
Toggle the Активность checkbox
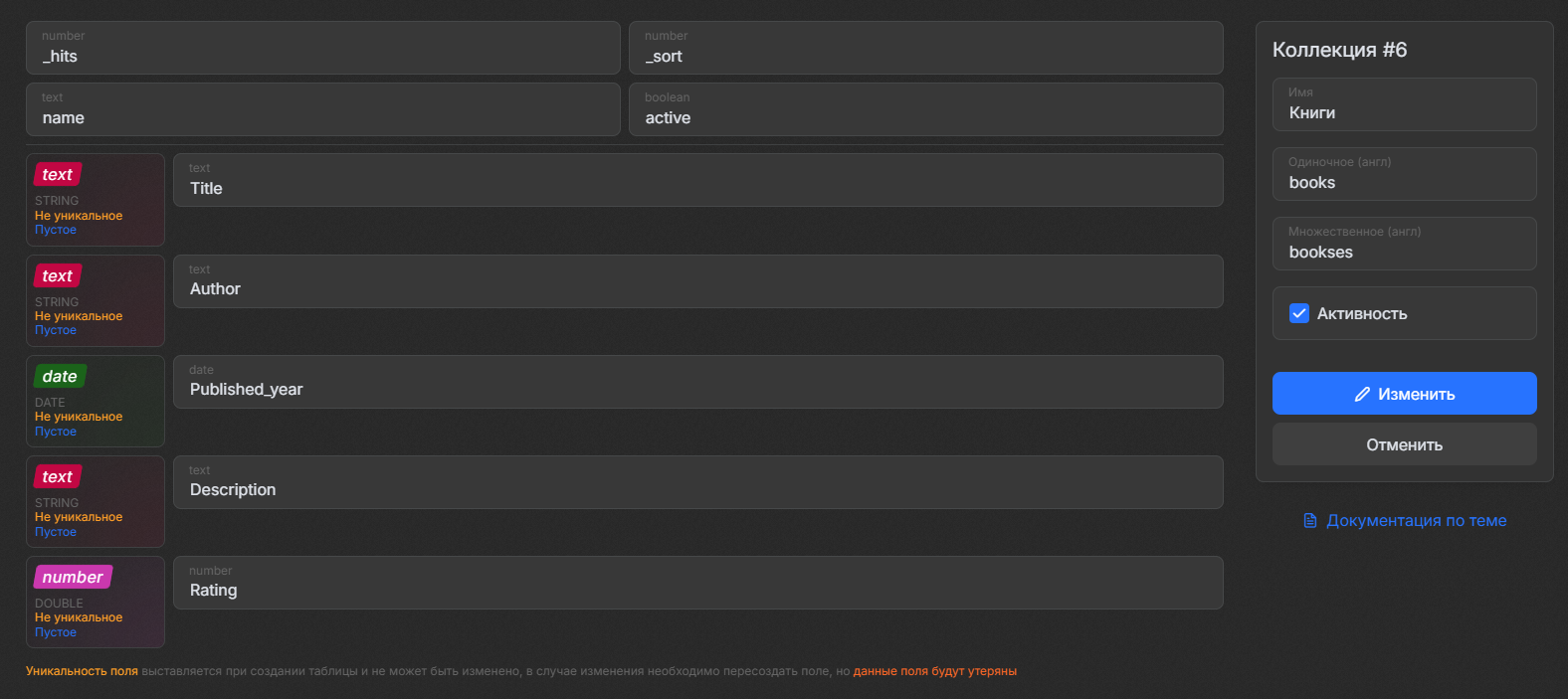click(x=1299, y=313)
